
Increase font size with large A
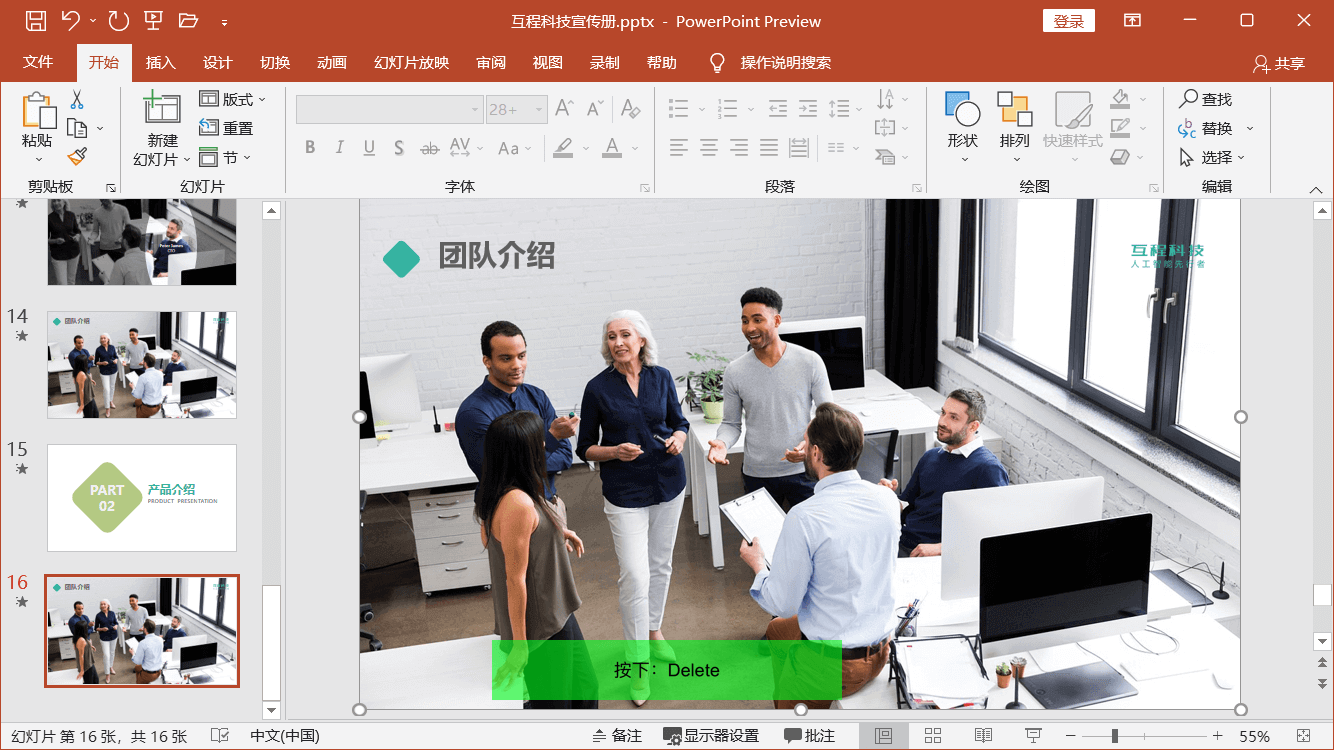[564, 108]
